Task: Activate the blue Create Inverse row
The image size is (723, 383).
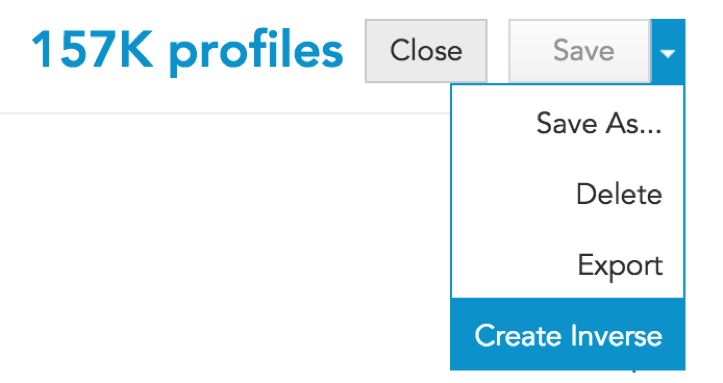Action: pos(568,334)
